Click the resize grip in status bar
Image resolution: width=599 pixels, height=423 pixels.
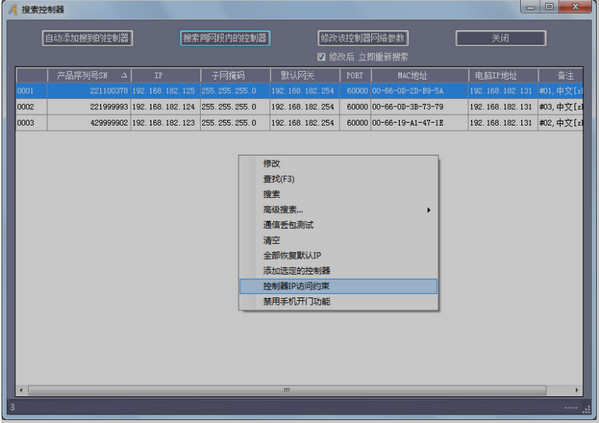point(586,409)
